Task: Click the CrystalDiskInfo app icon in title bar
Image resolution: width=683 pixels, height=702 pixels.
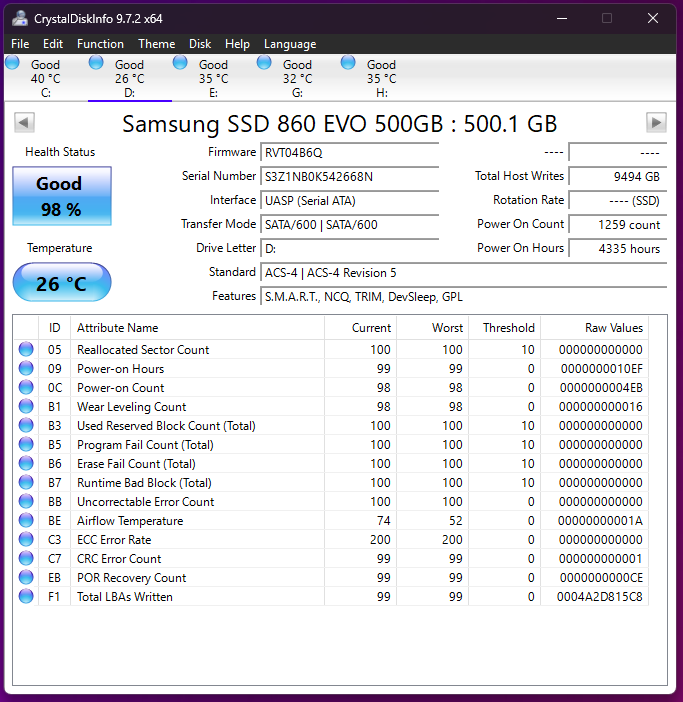Action: coord(20,18)
